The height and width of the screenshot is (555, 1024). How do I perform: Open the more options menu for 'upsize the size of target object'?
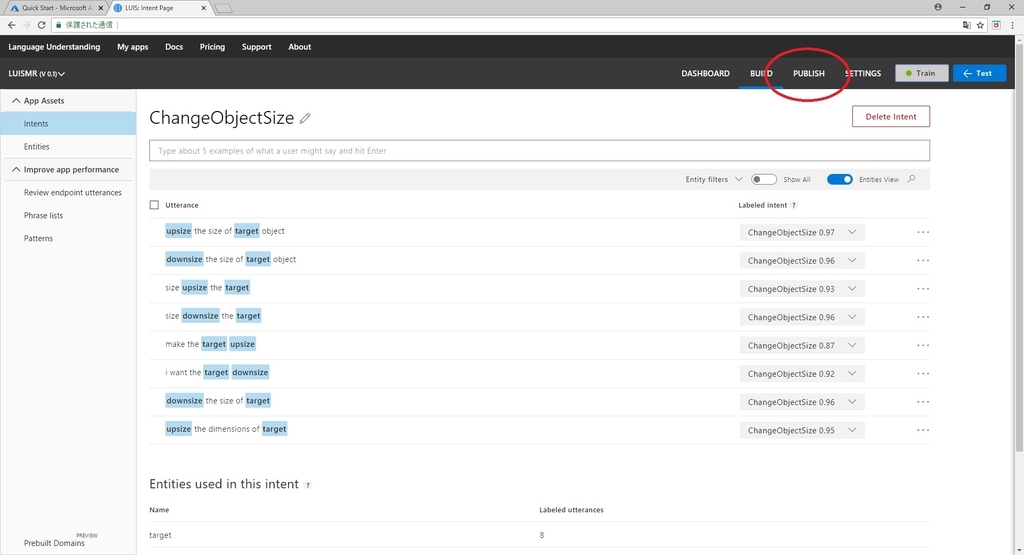[x=923, y=232]
